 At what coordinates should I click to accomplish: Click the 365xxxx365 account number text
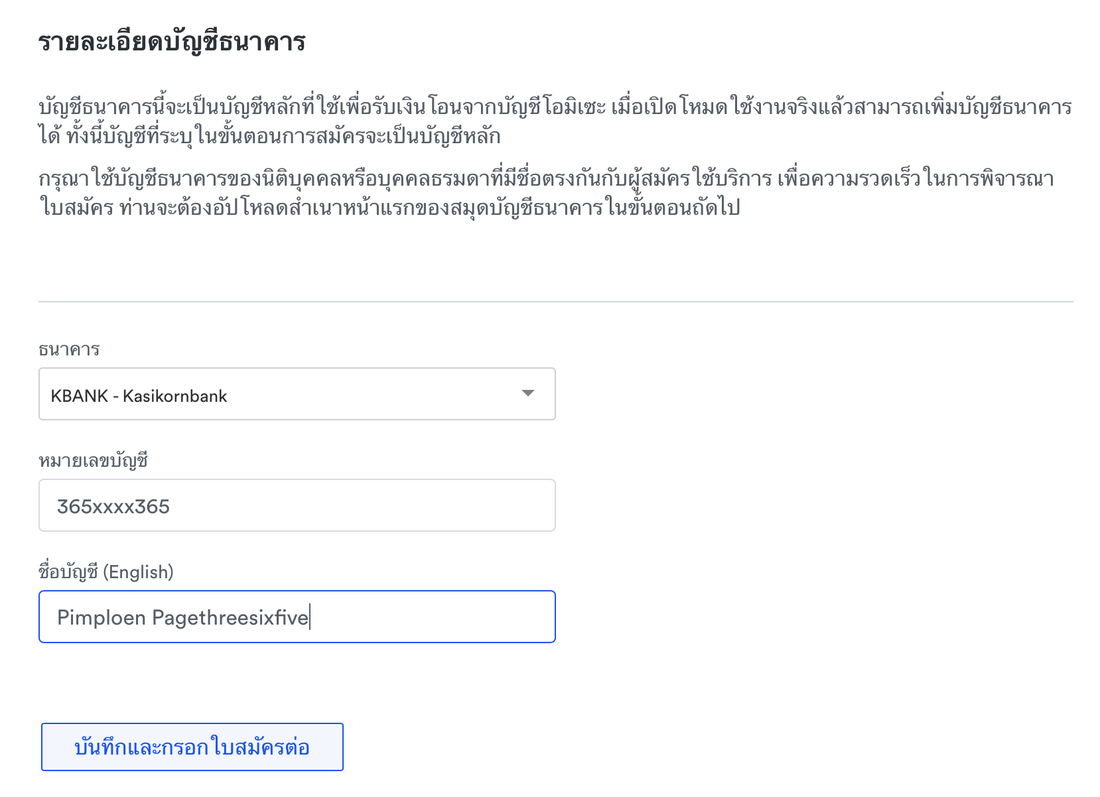click(x=113, y=507)
